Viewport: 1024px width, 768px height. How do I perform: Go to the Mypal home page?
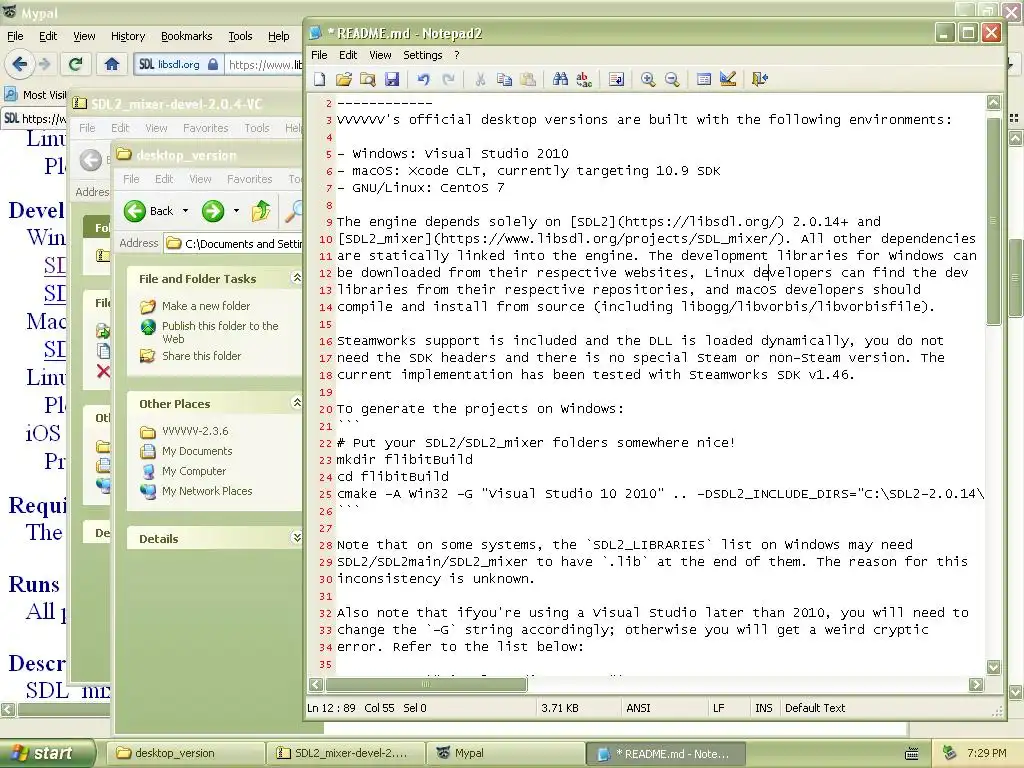[x=112, y=64]
